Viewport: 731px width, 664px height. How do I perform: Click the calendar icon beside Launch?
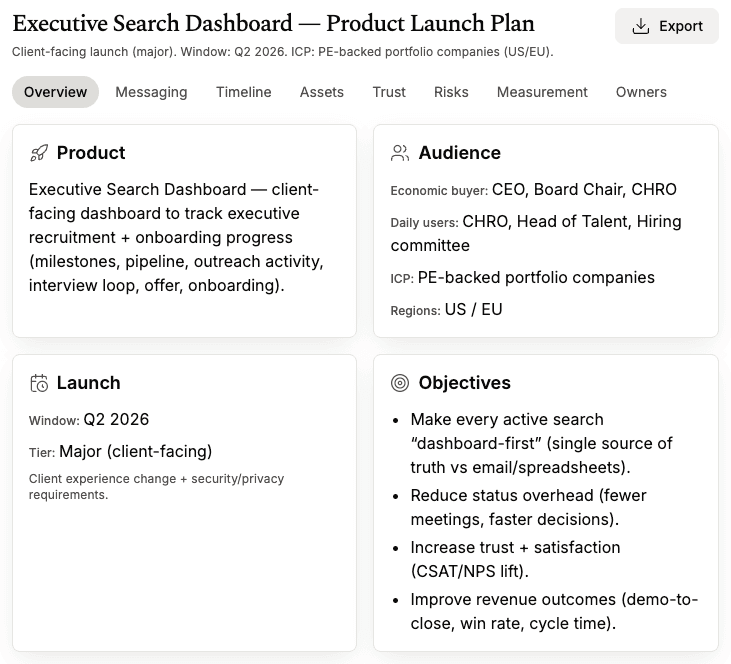(39, 383)
